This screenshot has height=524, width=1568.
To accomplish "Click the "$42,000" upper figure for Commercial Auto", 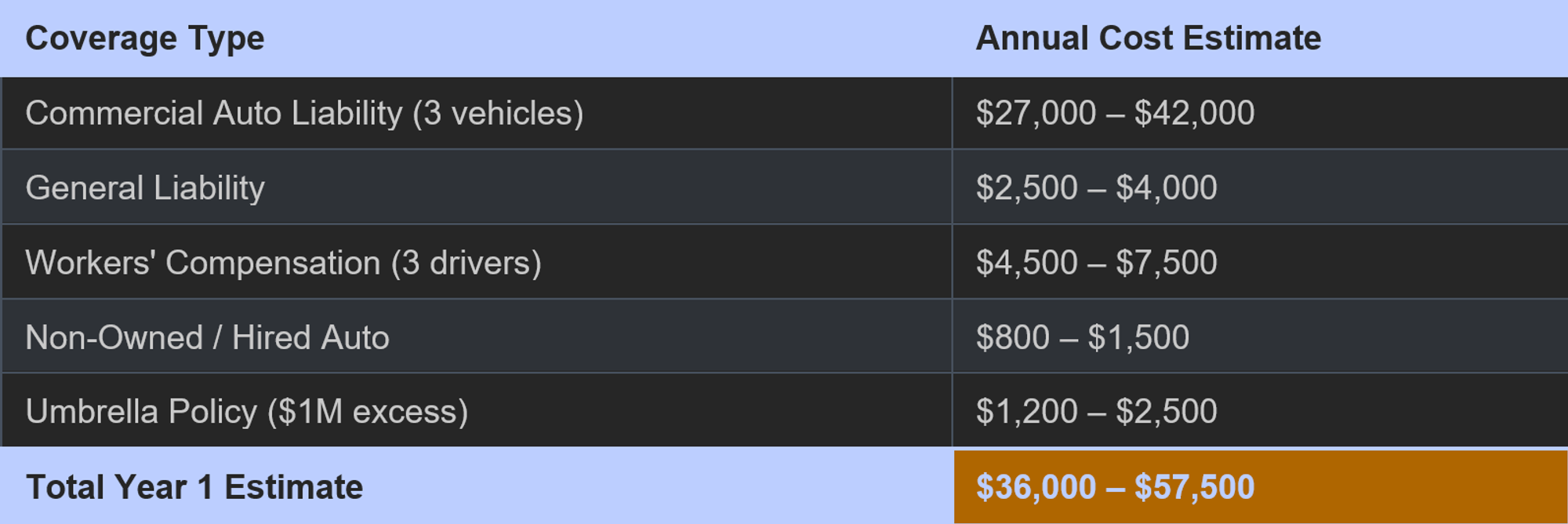I will coord(1194,113).
